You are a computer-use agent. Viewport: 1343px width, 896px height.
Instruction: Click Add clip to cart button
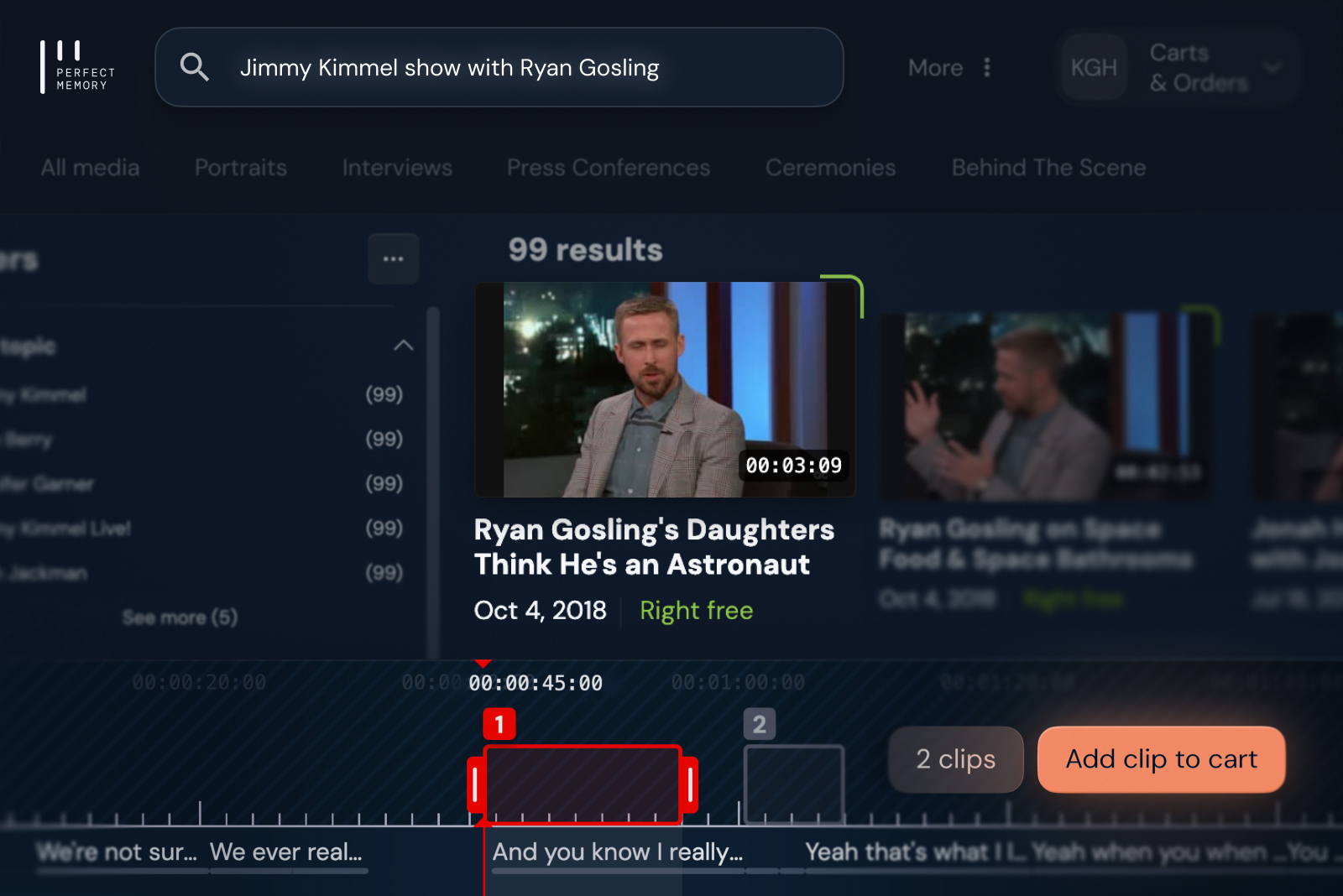[x=1162, y=759]
